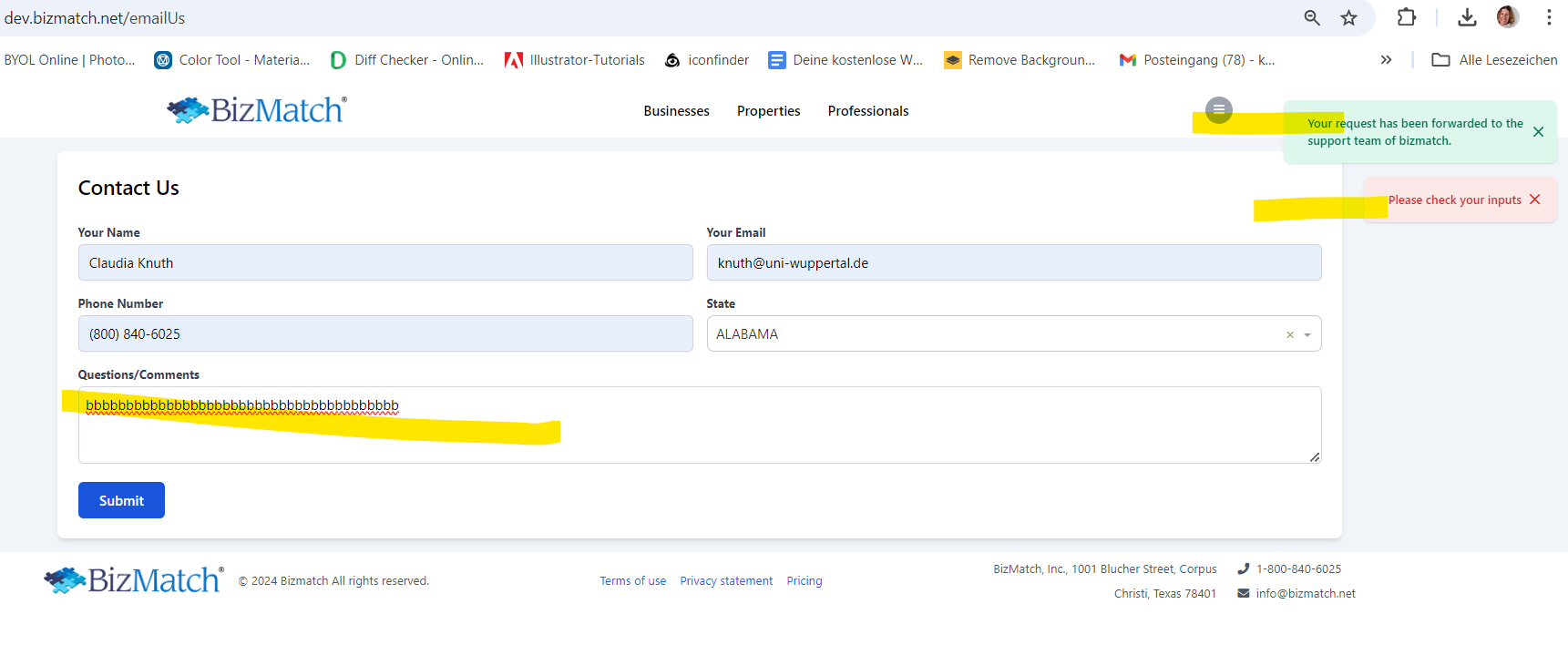1568x645 pixels.
Task: Show more bookmarks via the chevron
Action: pyautogui.click(x=1386, y=60)
